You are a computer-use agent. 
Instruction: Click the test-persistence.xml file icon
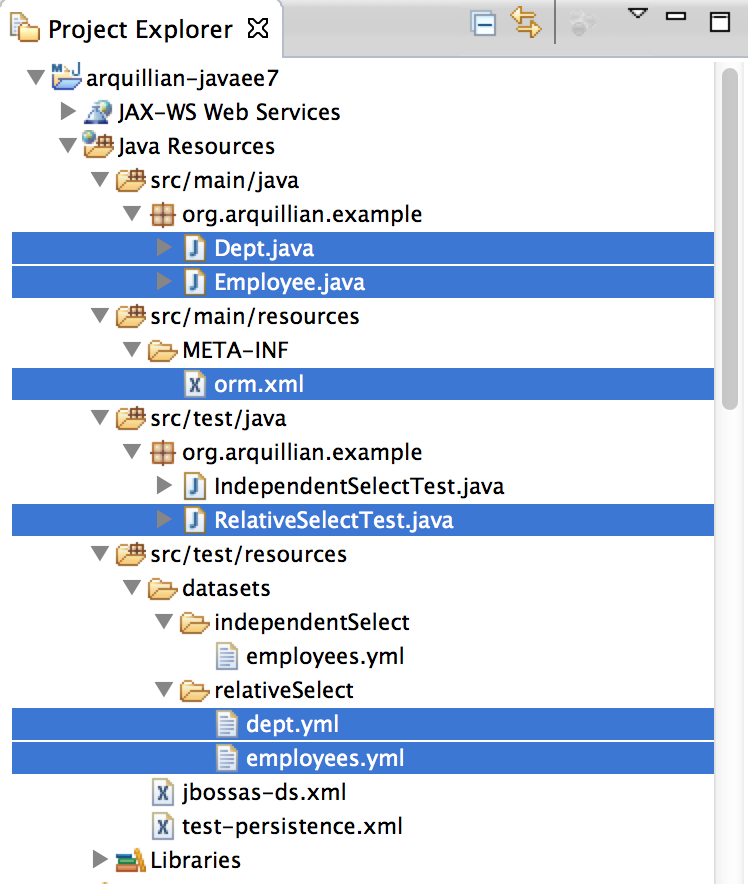pyautogui.click(x=163, y=826)
